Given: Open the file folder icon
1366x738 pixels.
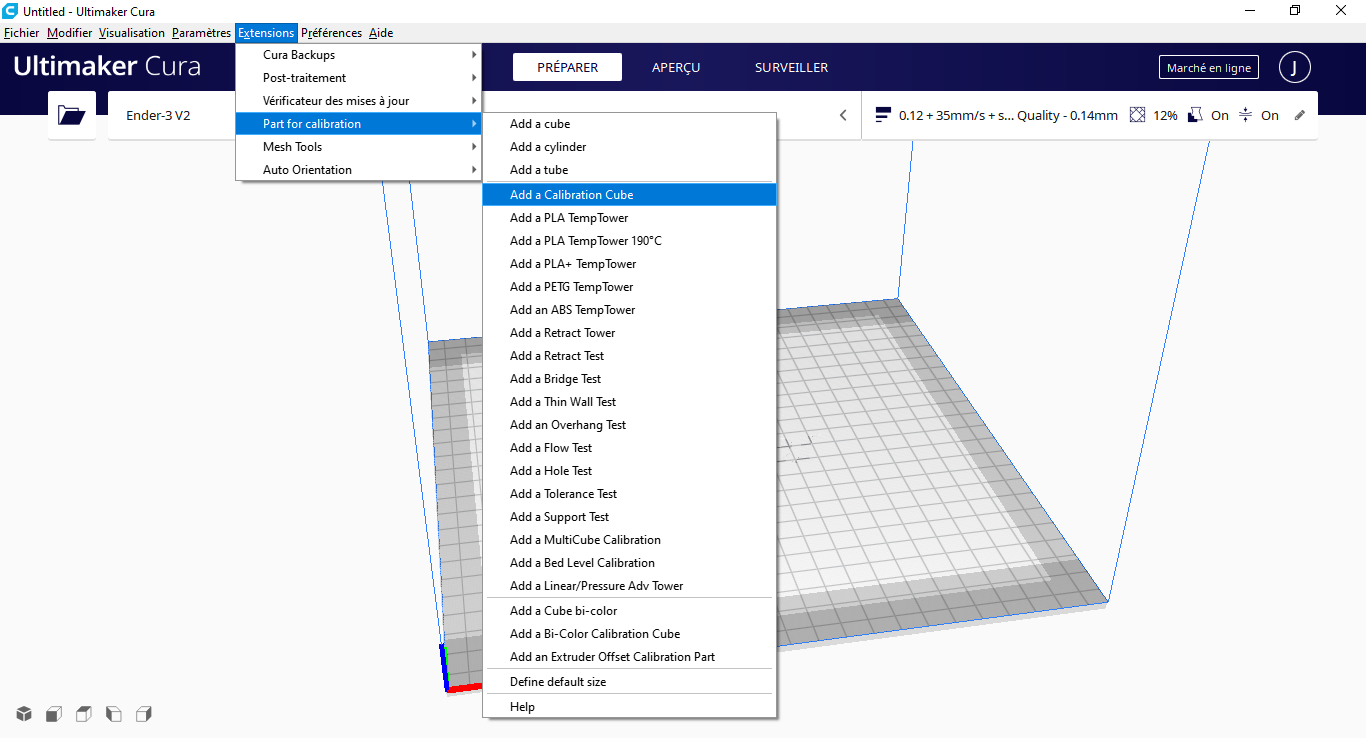Looking at the screenshot, I should pyautogui.click(x=72, y=115).
